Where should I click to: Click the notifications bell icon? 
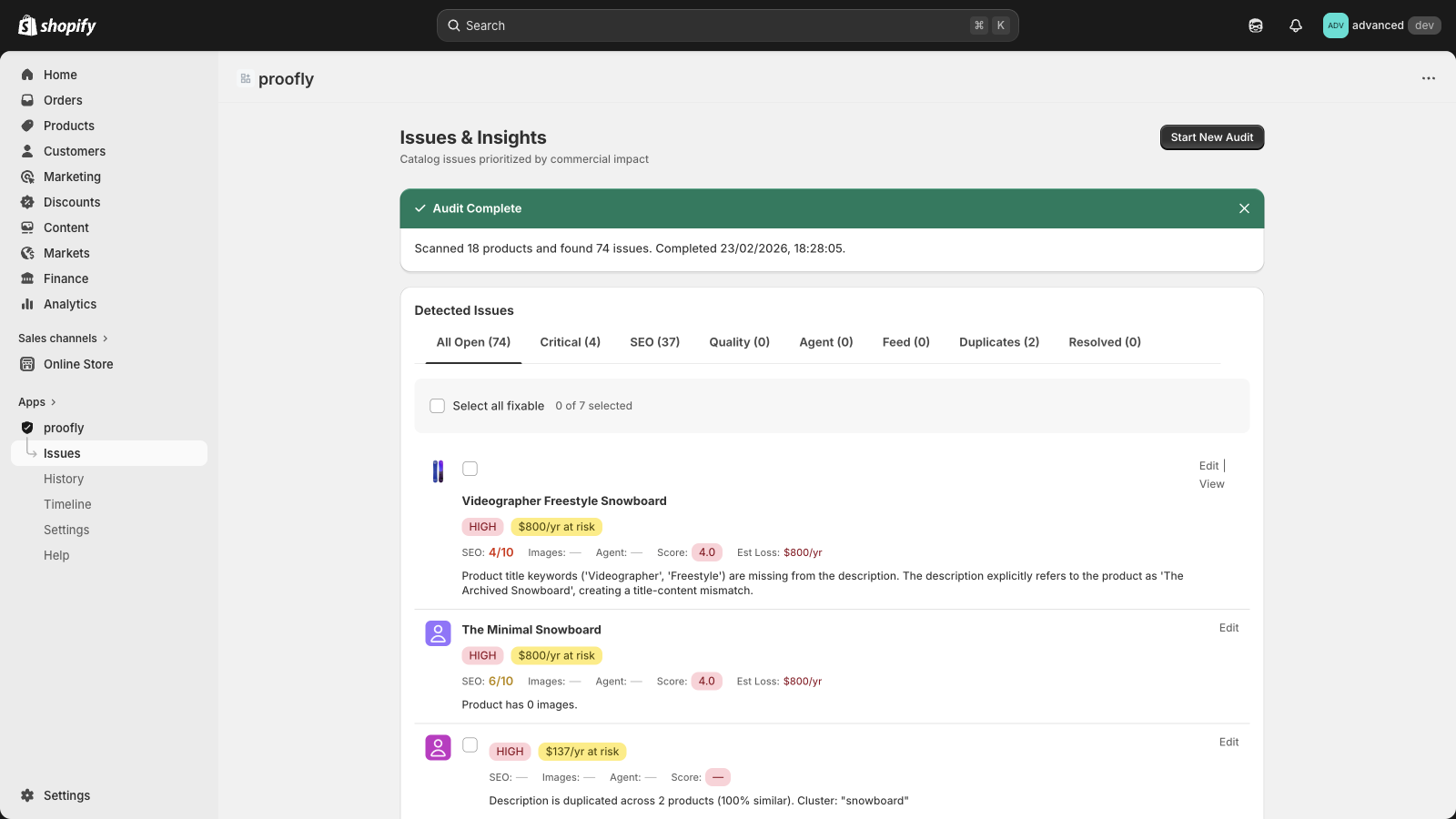click(x=1295, y=25)
